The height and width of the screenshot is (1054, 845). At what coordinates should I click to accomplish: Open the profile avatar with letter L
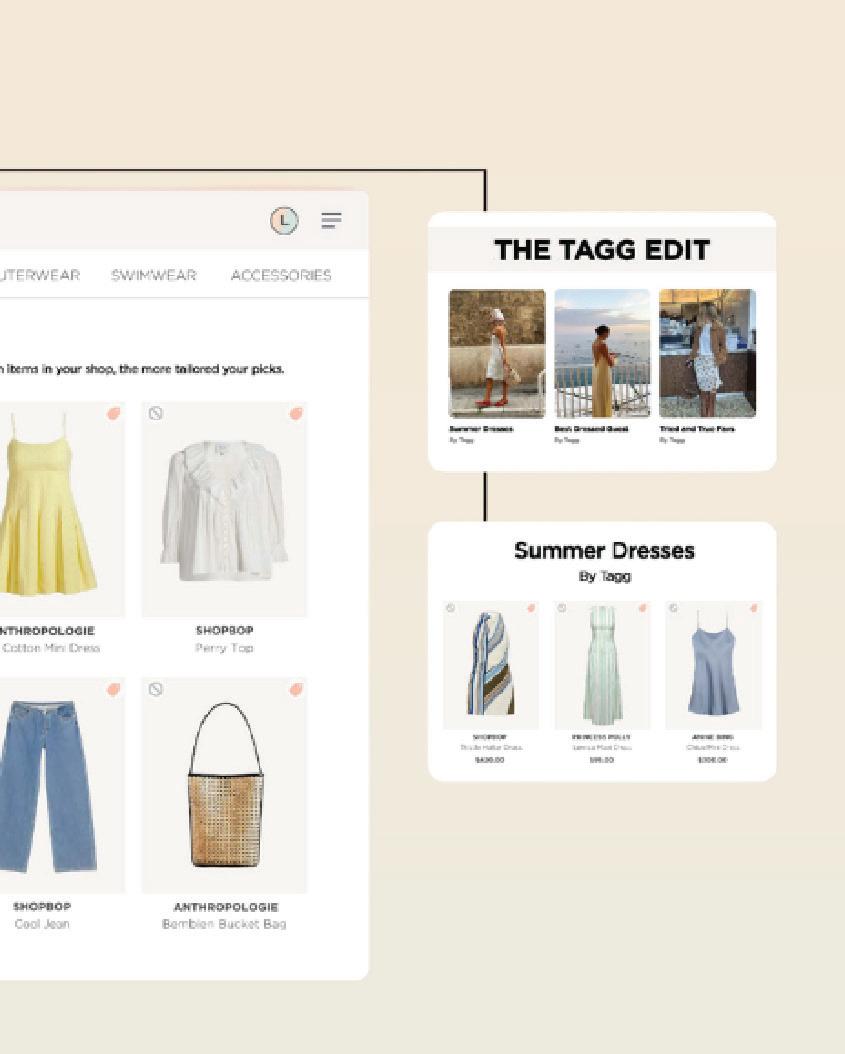point(284,220)
